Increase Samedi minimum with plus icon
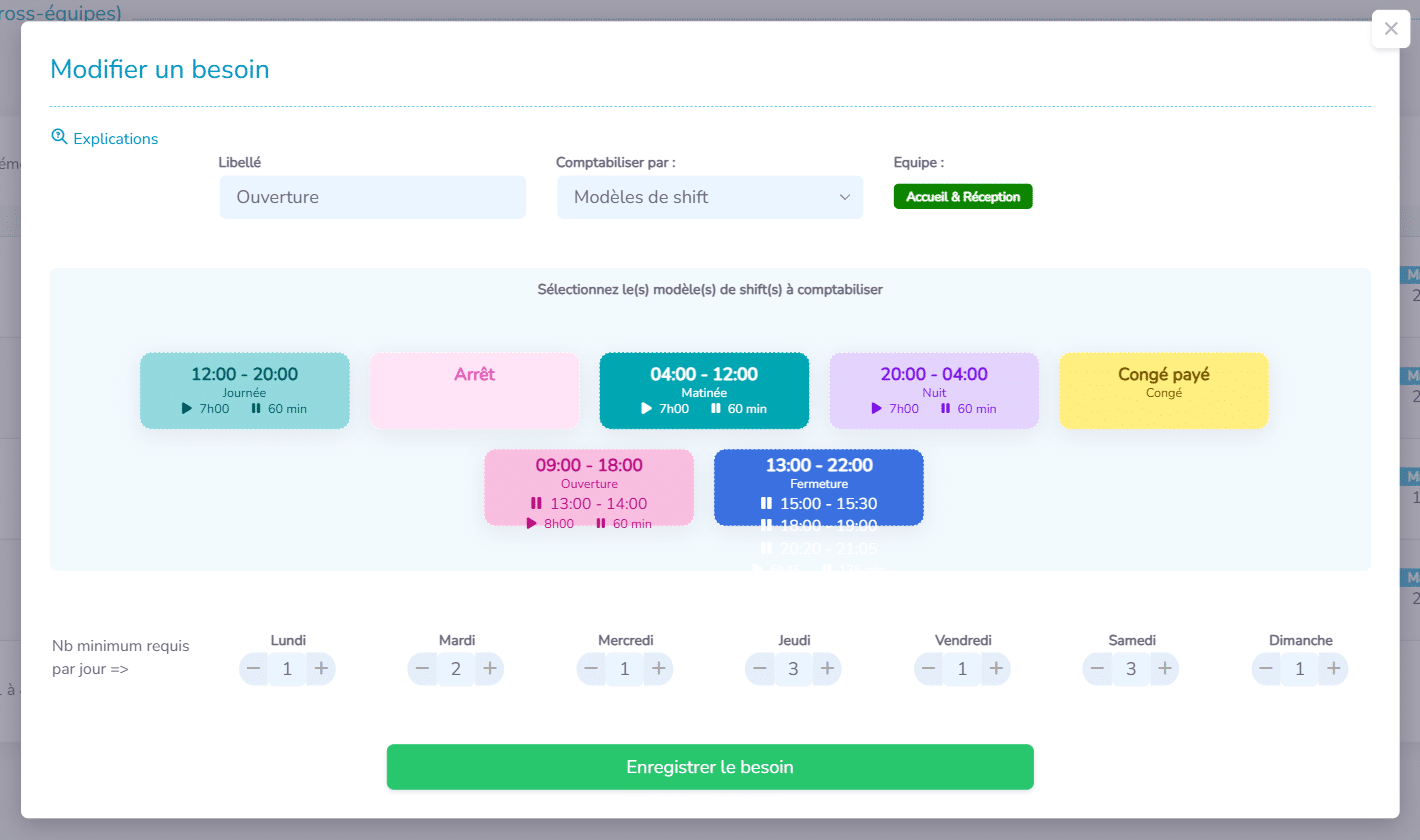1420x840 pixels. [x=1165, y=669]
